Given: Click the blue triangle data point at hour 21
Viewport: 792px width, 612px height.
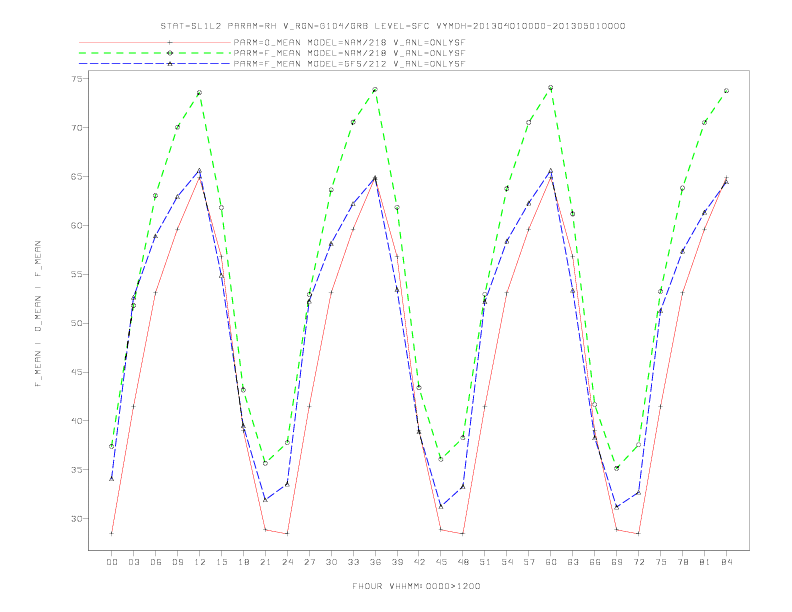Looking at the screenshot, I should point(265,499).
